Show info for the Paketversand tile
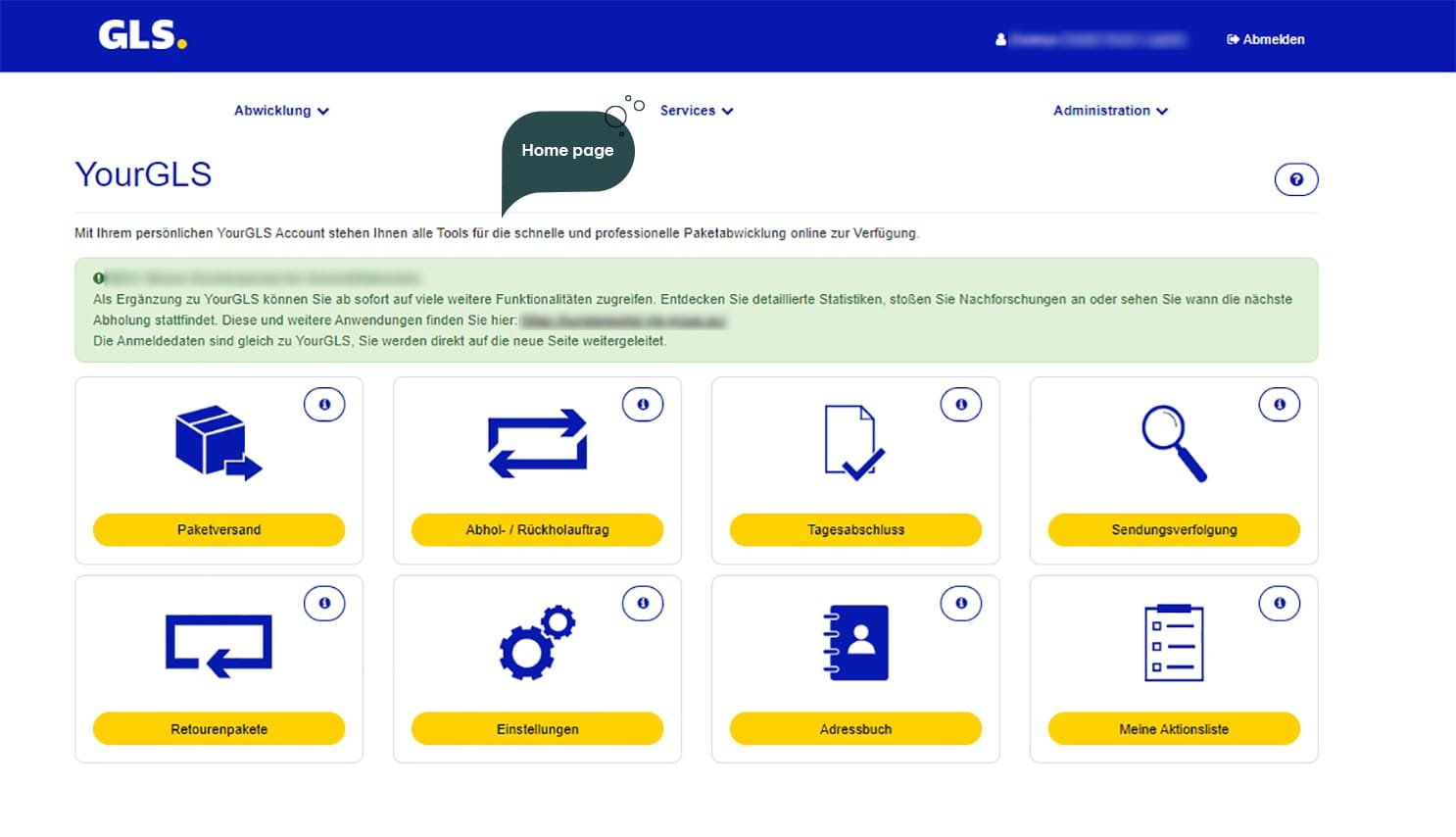1456x837 pixels. click(x=324, y=404)
